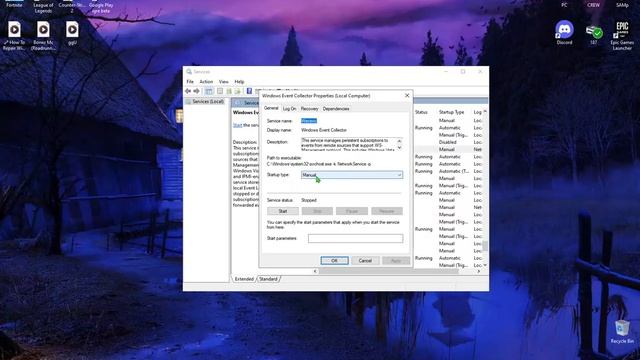Click the Display name Windows Event Collector text

tap(324, 130)
